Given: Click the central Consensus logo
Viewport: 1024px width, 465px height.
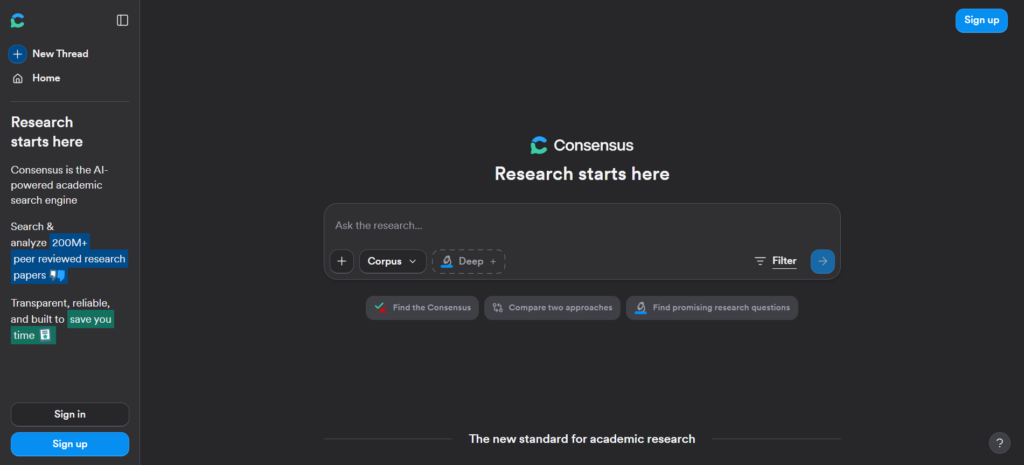Looking at the screenshot, I should [x=582, y=145].
